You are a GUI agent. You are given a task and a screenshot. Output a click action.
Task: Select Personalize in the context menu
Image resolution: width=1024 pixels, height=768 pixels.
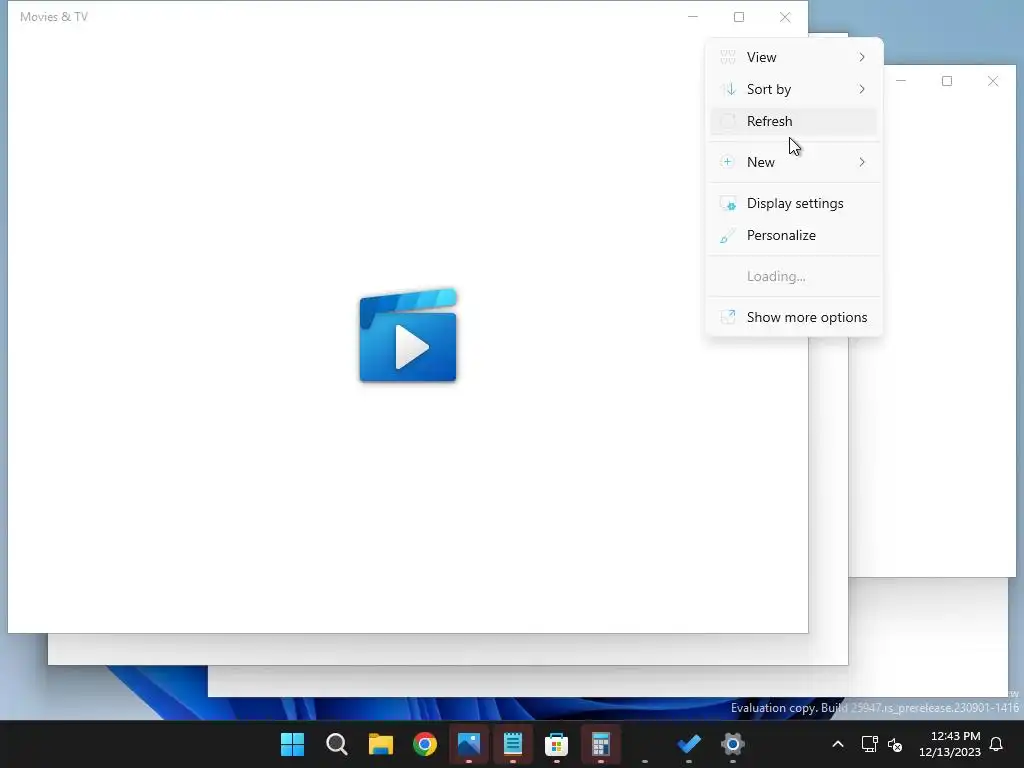pyautogui.click(x=793, y=235)
